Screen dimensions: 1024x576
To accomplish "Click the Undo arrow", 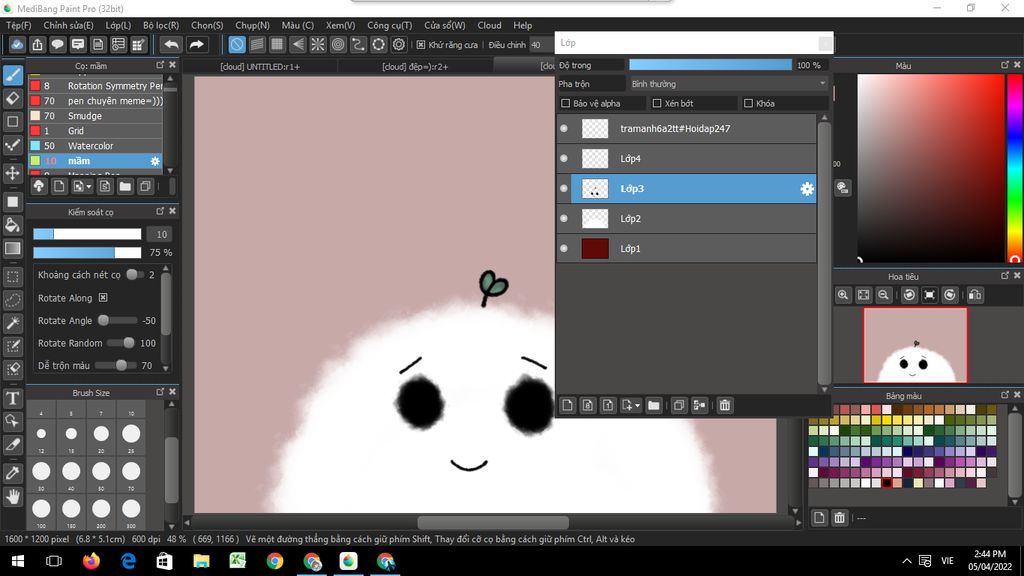I will pyautogui.click(x=171, y=44).
